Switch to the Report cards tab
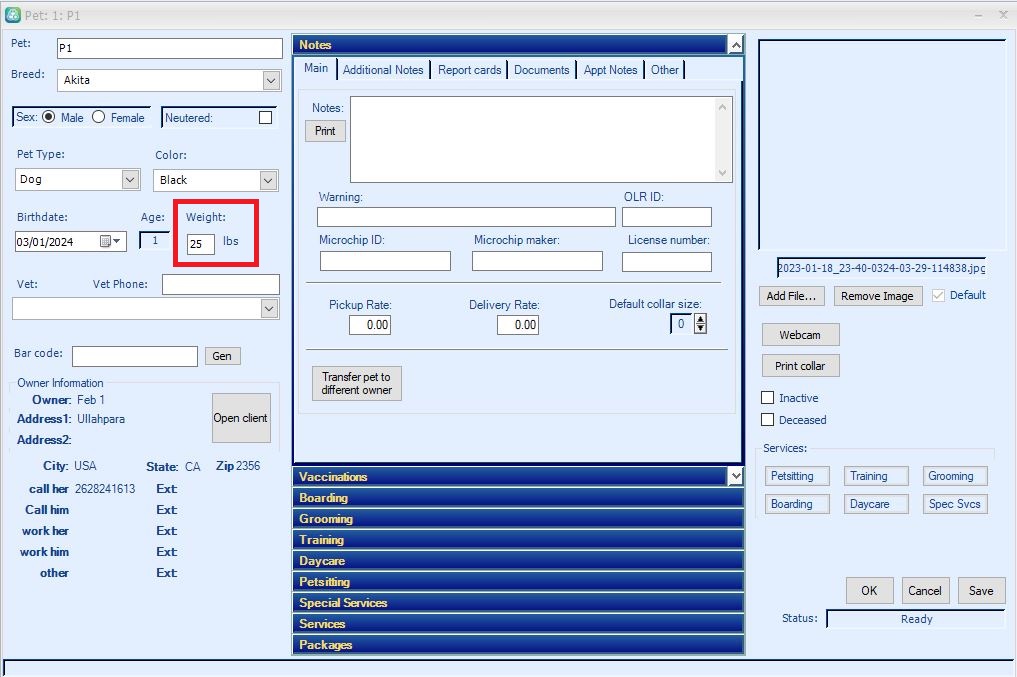 point(469,70)
